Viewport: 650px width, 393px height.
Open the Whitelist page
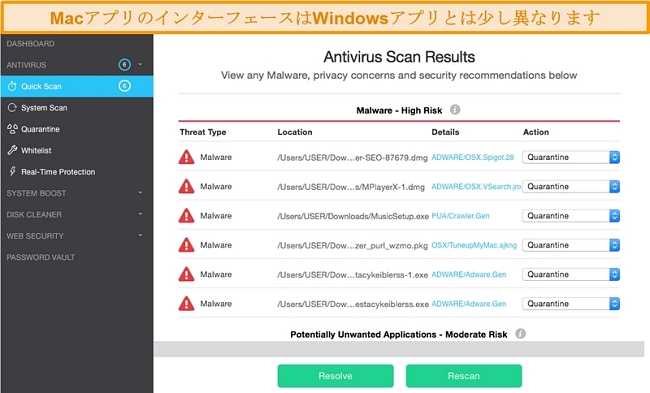(x=36, y=150)
